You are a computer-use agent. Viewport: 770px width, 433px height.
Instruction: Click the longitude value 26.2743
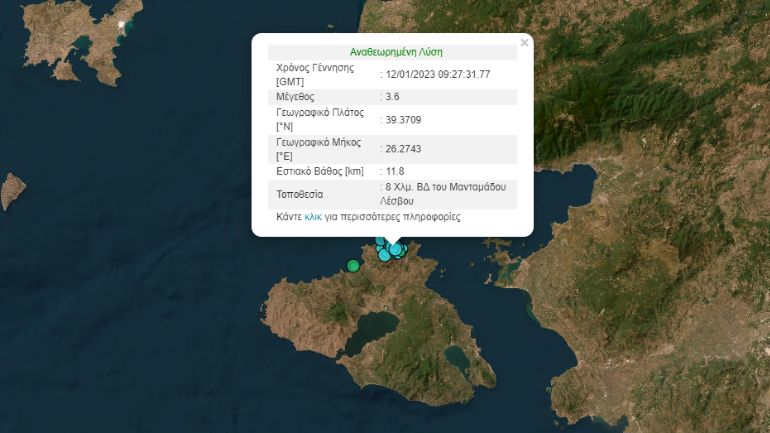pos(403,149)
